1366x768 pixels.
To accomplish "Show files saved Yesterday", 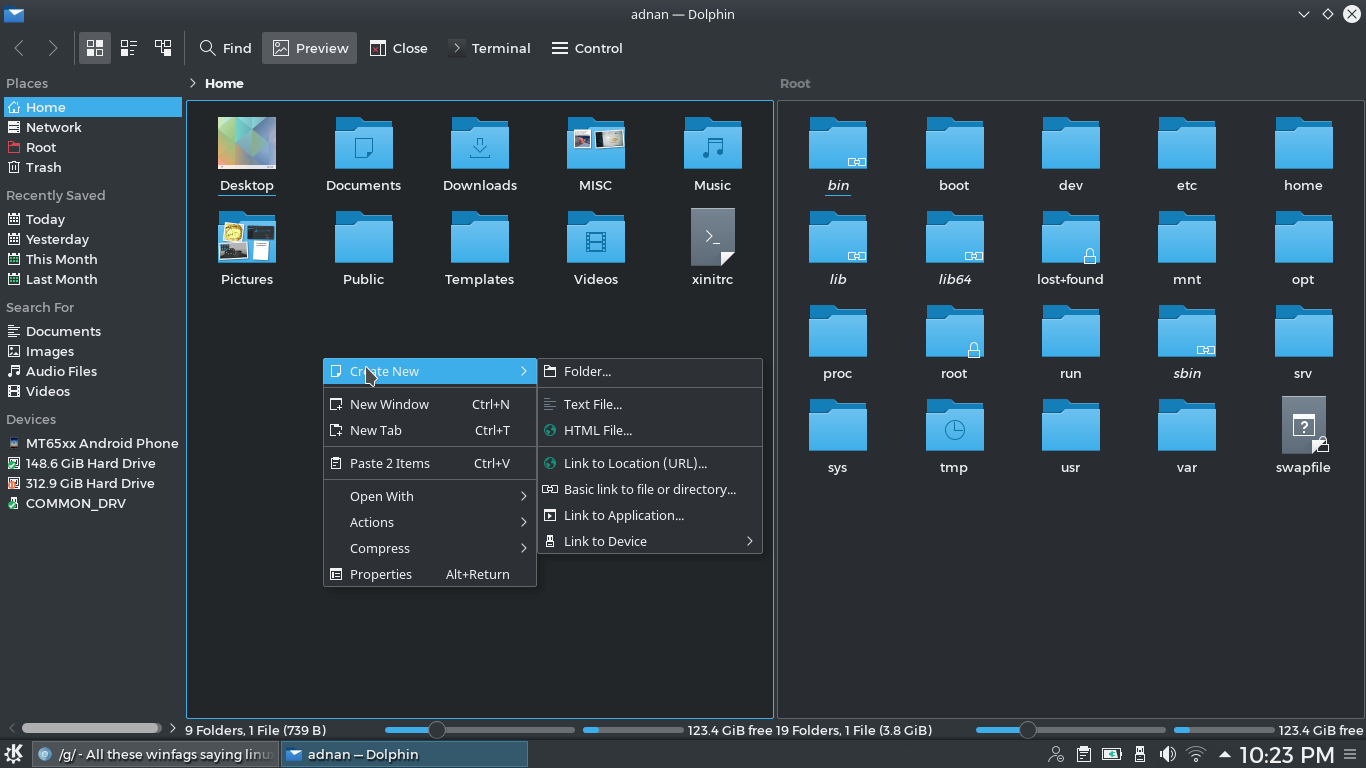I will [92, 239].
